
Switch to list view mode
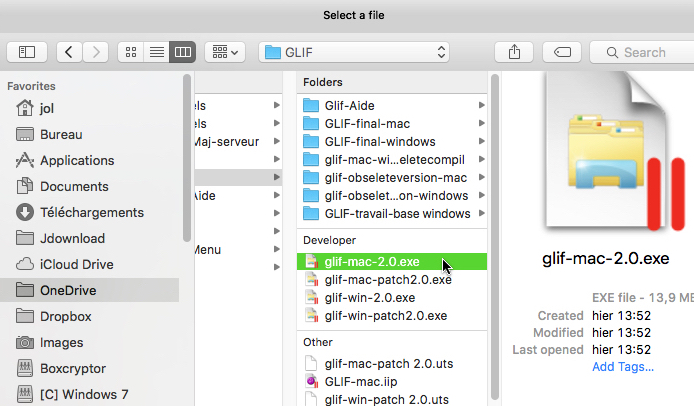[156, 52]
